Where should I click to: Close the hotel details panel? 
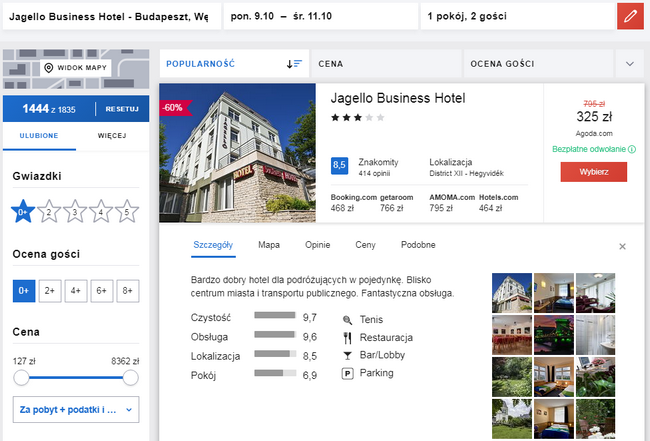pyautogui.click(x=622, y=246)
